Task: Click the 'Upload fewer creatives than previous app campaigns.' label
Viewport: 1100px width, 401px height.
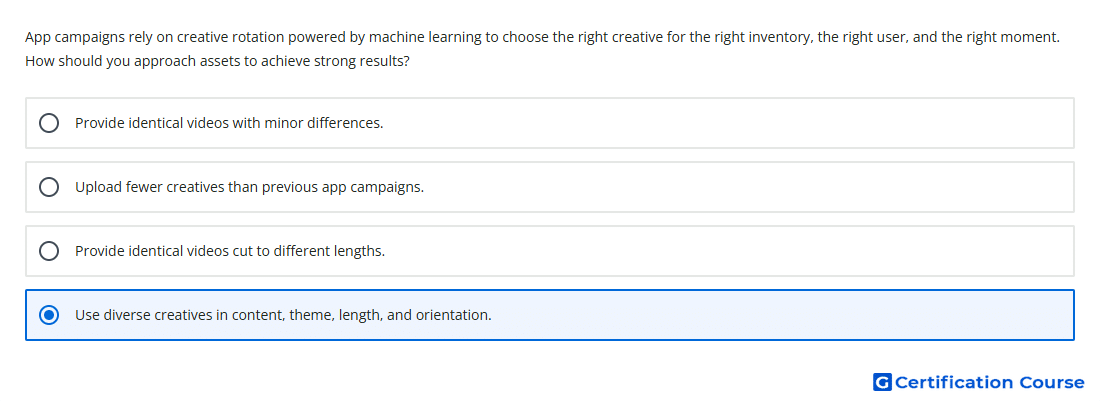Action: pos(250,187)
